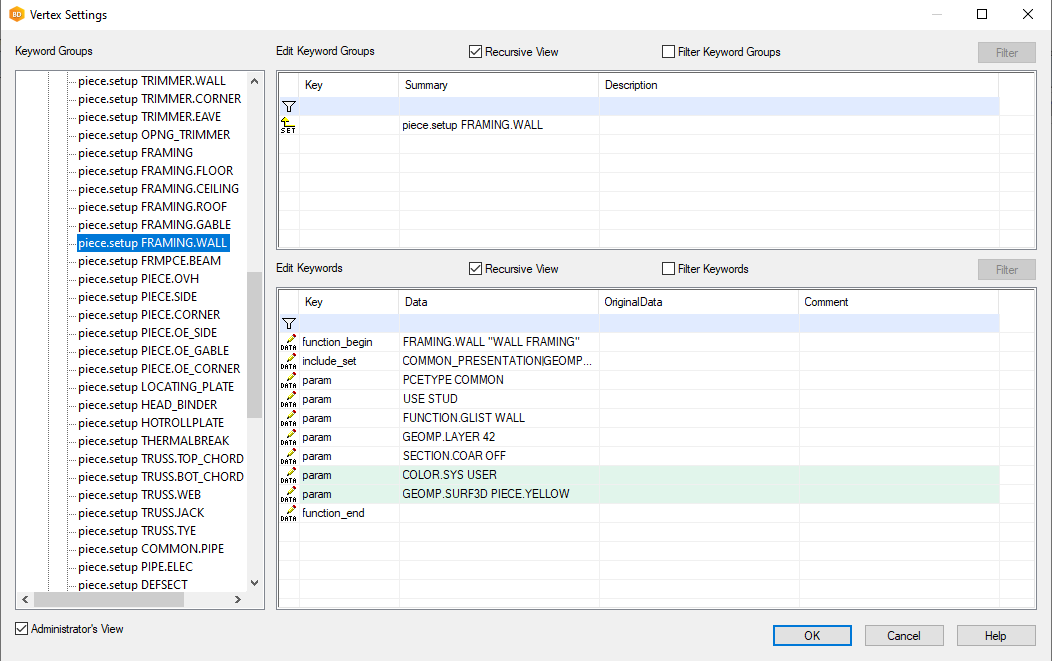Click the filter funnel icon in Keyword Groups grid
The width and height of the screenshot is (1052, 661).
click(x=288, y=106)
